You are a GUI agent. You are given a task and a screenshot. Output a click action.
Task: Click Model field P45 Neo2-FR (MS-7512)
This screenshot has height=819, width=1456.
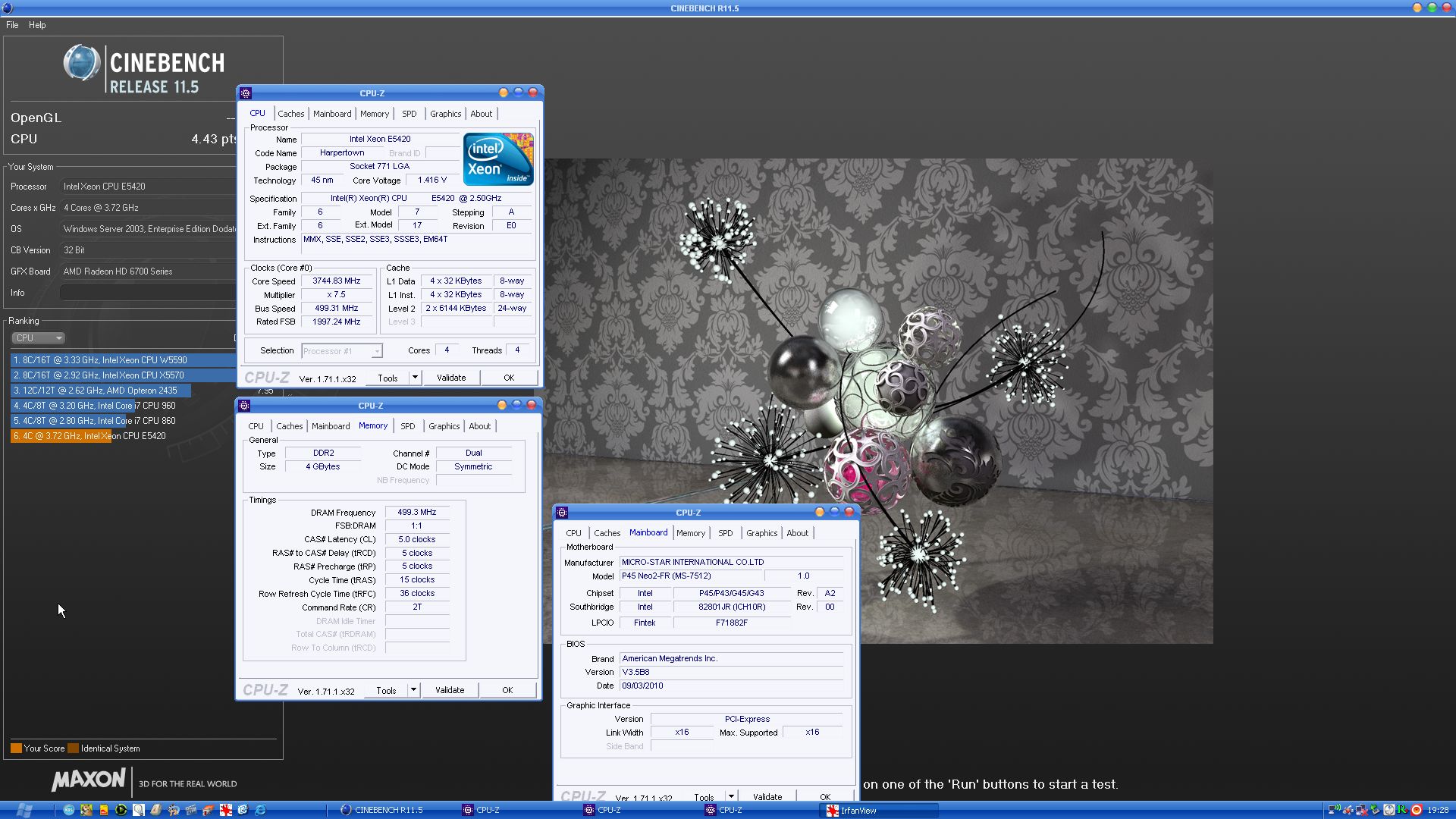(x=690, y=576)
